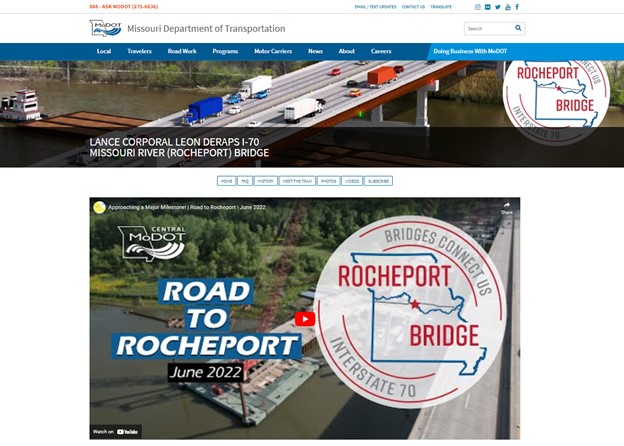624x446 pixels.
Task: Open the Flickr icon in header
Action: (488, 7)
